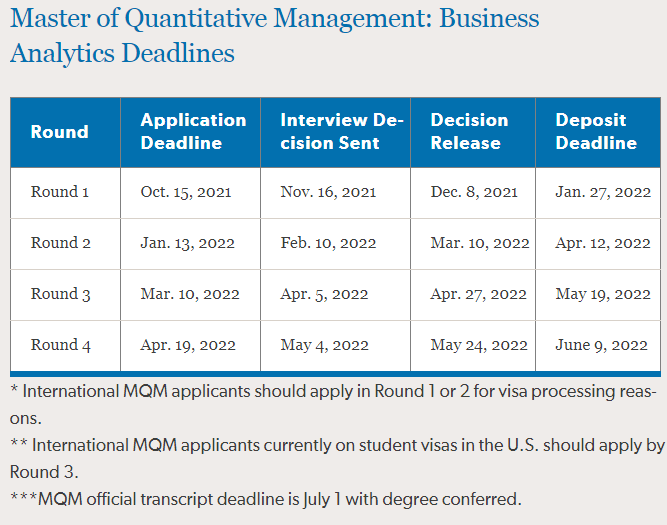Click the Oct. 15, 2021 application deadline
The width and height of the screenshot is (667, 525).
187,192
